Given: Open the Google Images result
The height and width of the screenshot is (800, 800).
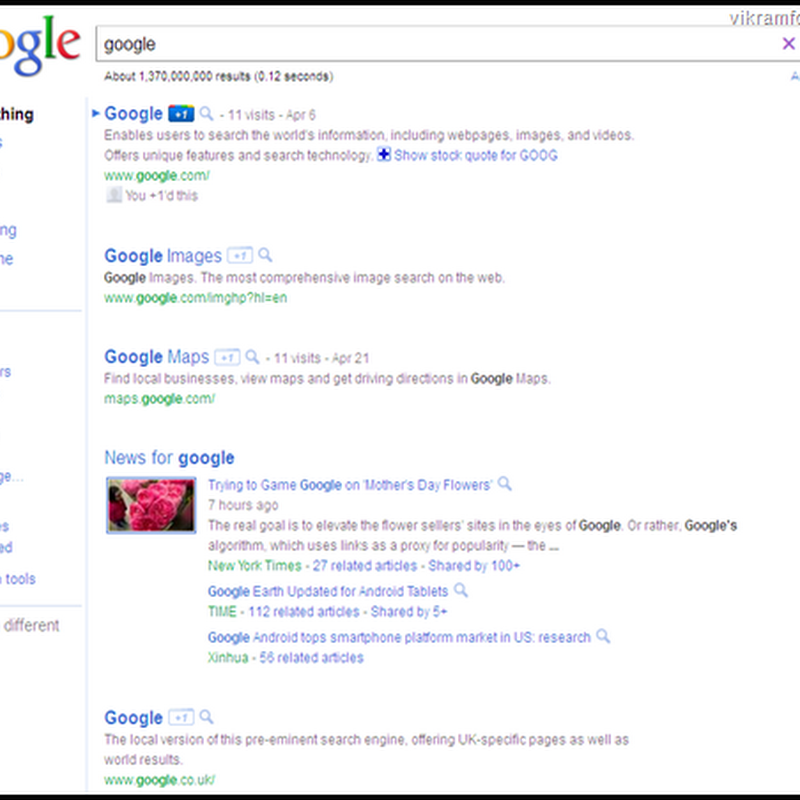Looking at the screenshot, I should [163, 256].
